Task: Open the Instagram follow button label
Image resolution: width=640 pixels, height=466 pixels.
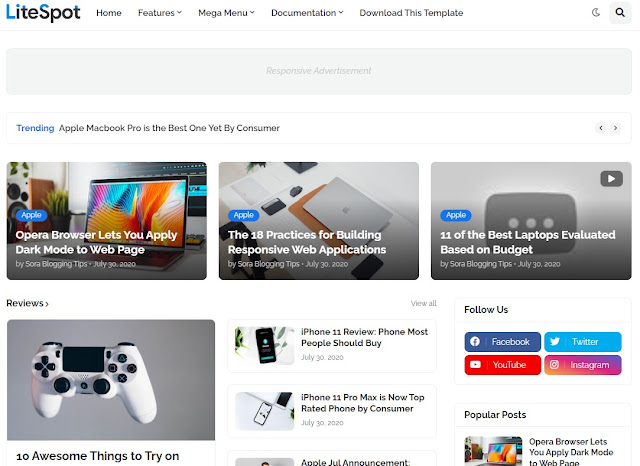Action: (589, 365)
